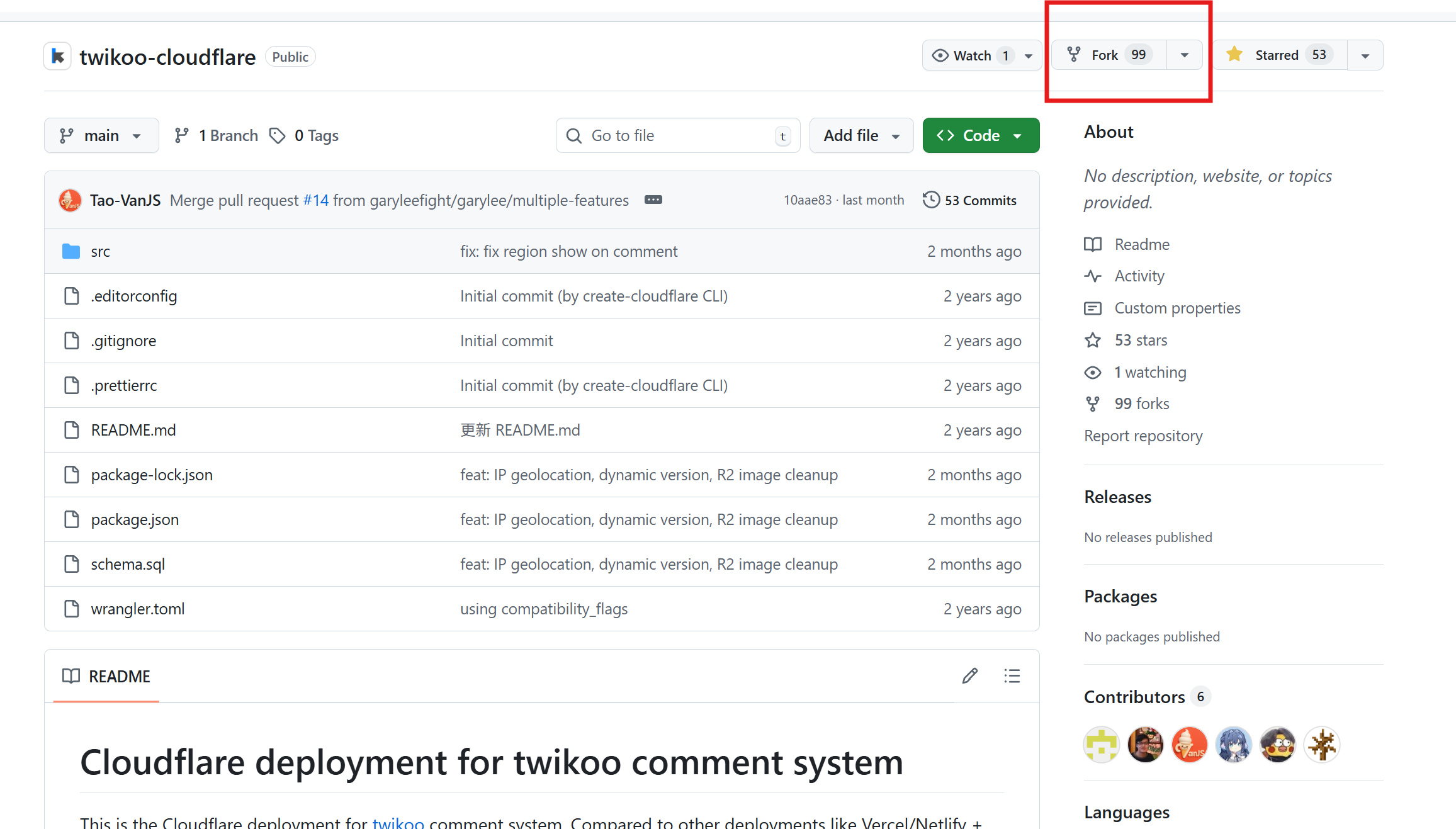Expand the star lists dropdown arrow
This screenshot has width=1456, height=829.
point(1365,55)
